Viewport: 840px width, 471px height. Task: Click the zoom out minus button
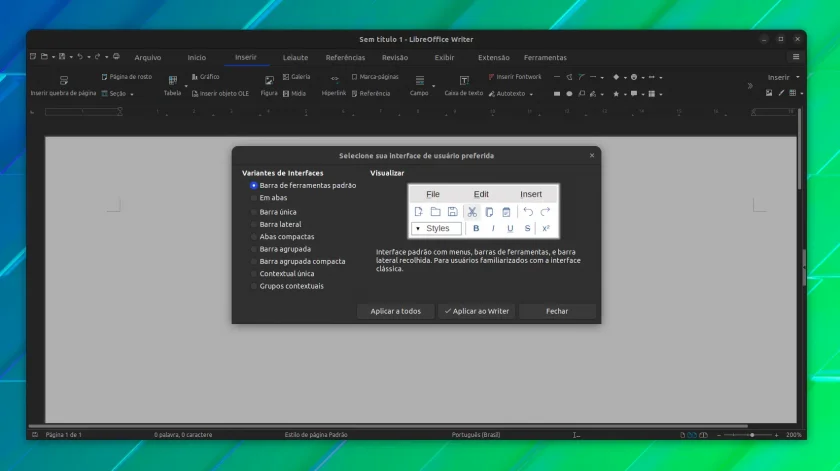pyautogui.click(x=719, y=435)
